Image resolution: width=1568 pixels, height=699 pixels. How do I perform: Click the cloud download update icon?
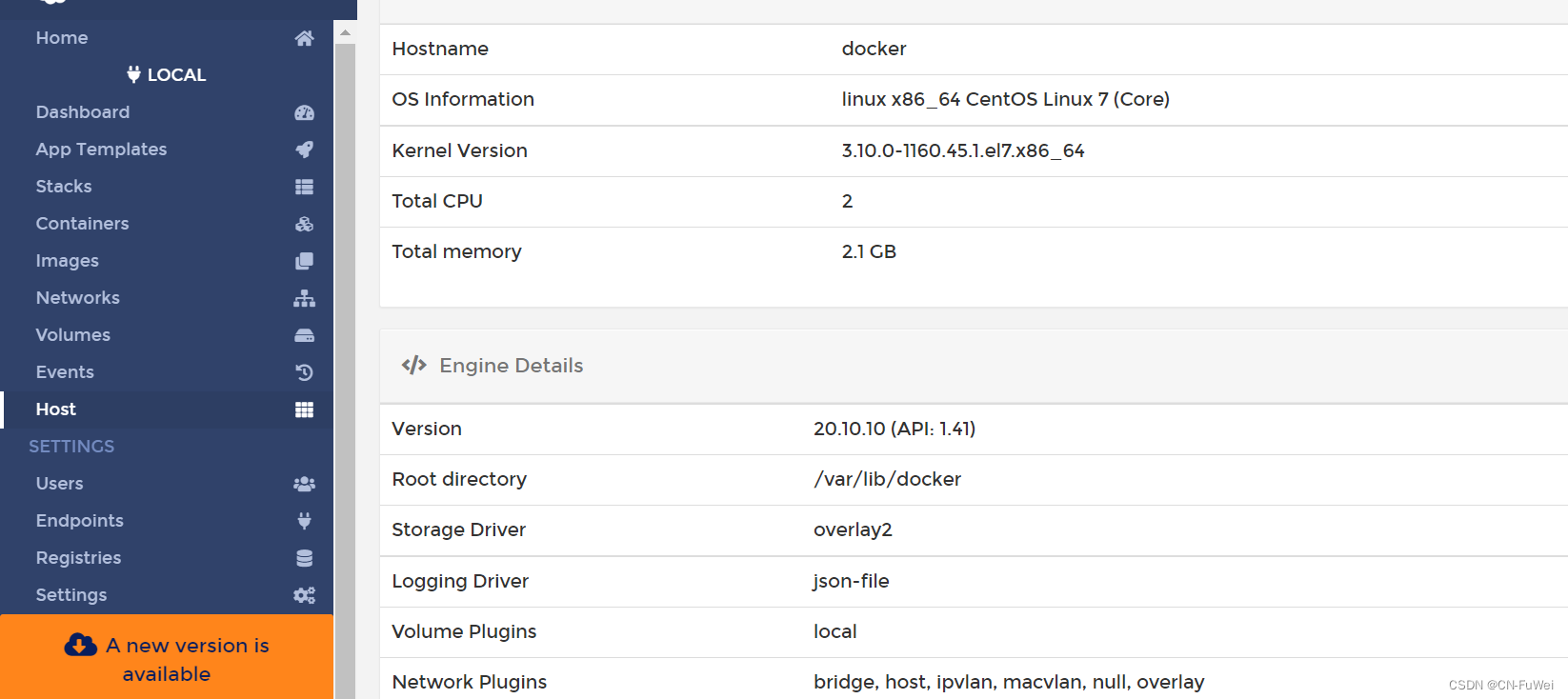pyautogui.click(x=81, y=645)
